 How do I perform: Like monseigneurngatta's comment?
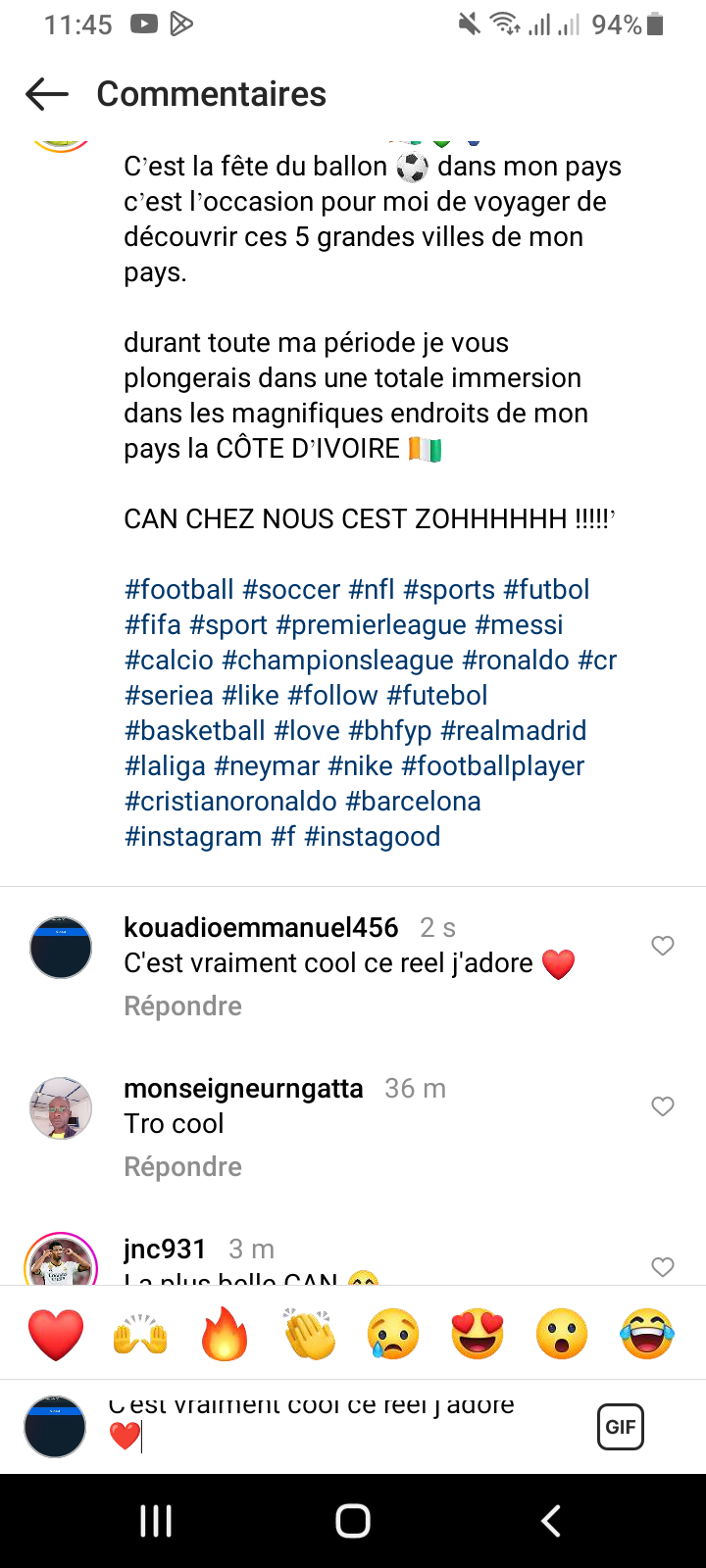click(663, 1106)
